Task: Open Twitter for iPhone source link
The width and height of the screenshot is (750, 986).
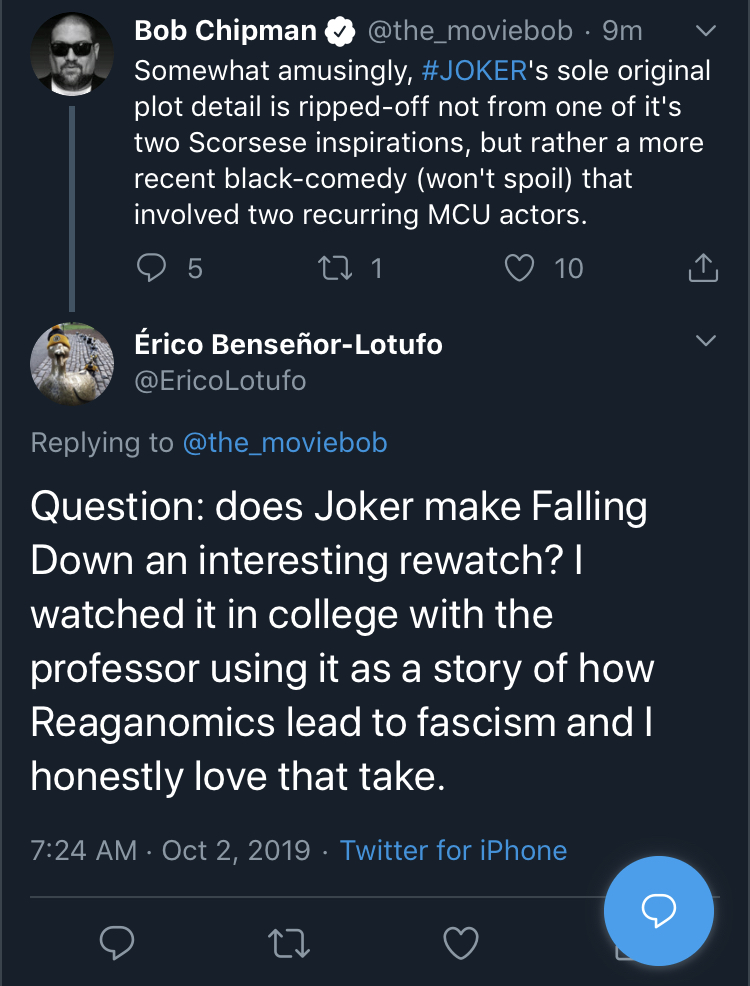Action: tap(453, 850)
